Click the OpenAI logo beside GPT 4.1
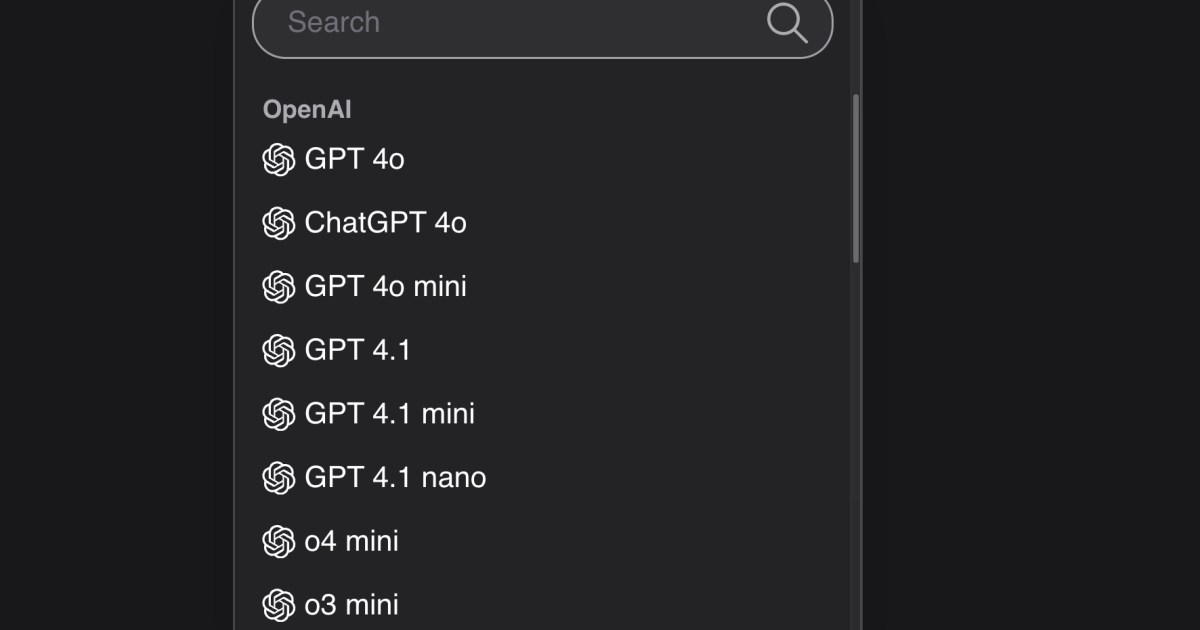1200x630 pixels. [278, 350]
